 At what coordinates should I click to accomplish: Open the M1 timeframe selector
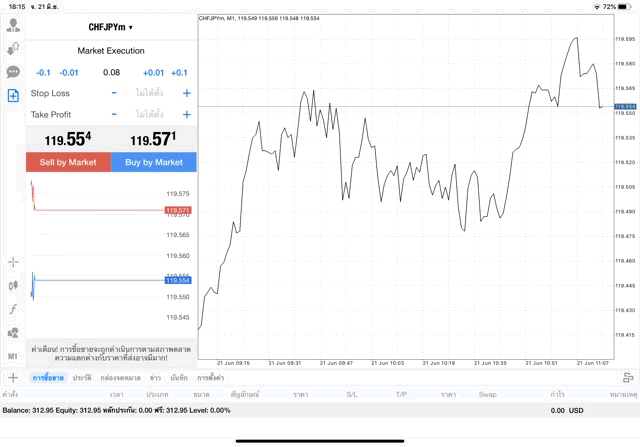click(x=13, y=356)
